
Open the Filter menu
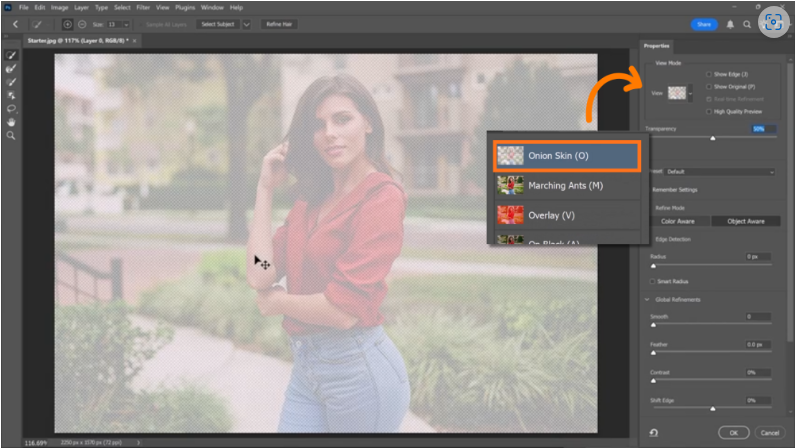(x=143, y=8)
